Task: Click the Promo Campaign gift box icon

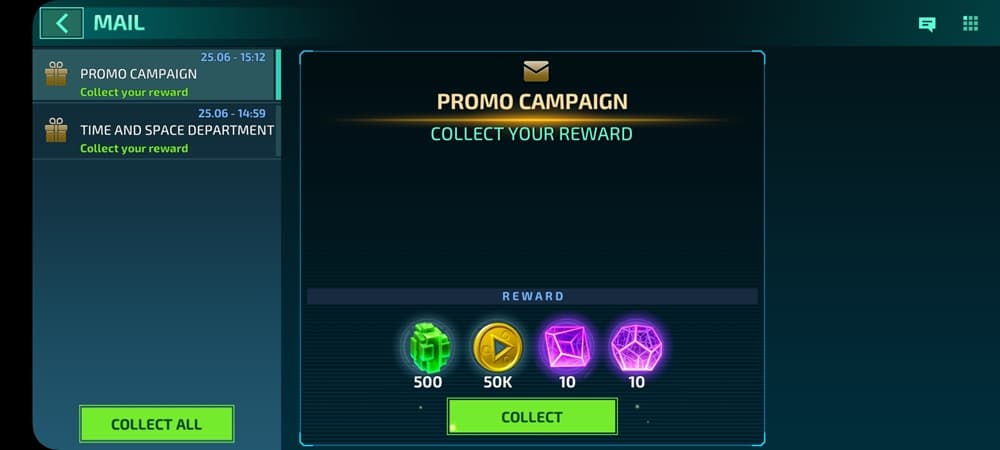Action: coord(56,73)
